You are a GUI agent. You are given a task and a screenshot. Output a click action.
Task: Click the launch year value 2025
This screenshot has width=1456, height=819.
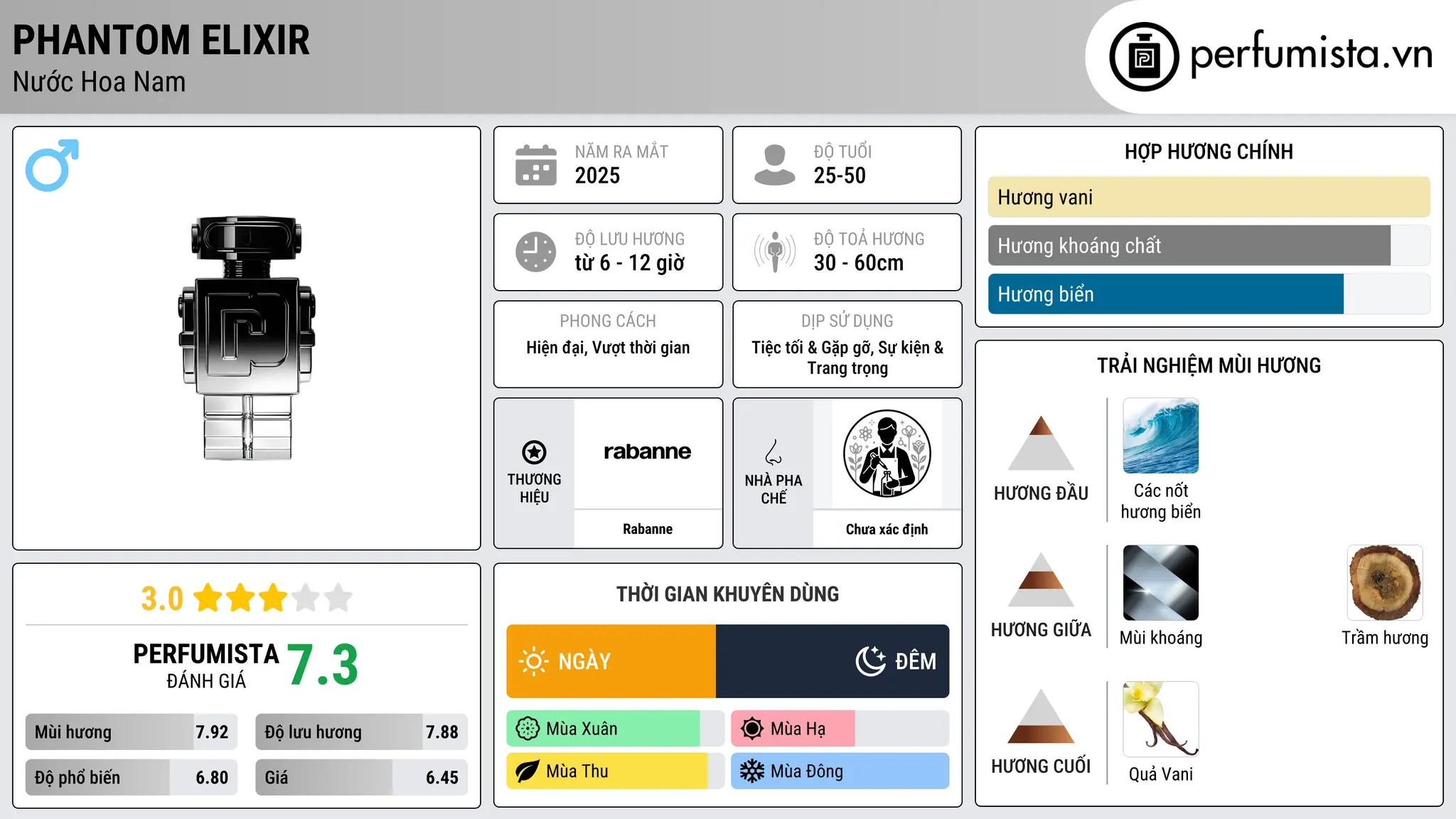(x=597, y=176)
